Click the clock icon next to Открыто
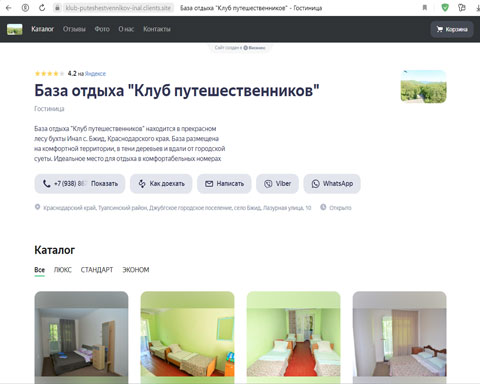Screen dimensions: 480x384 (323, 207)
